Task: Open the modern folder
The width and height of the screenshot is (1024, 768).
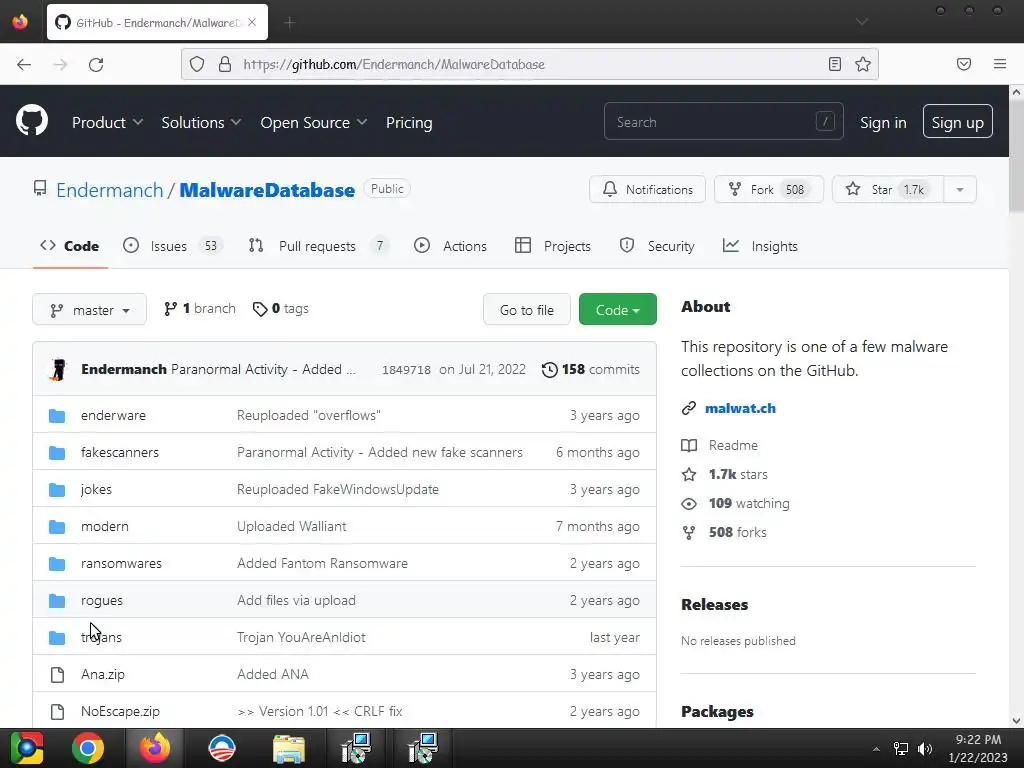Action: tap(104, 526)
